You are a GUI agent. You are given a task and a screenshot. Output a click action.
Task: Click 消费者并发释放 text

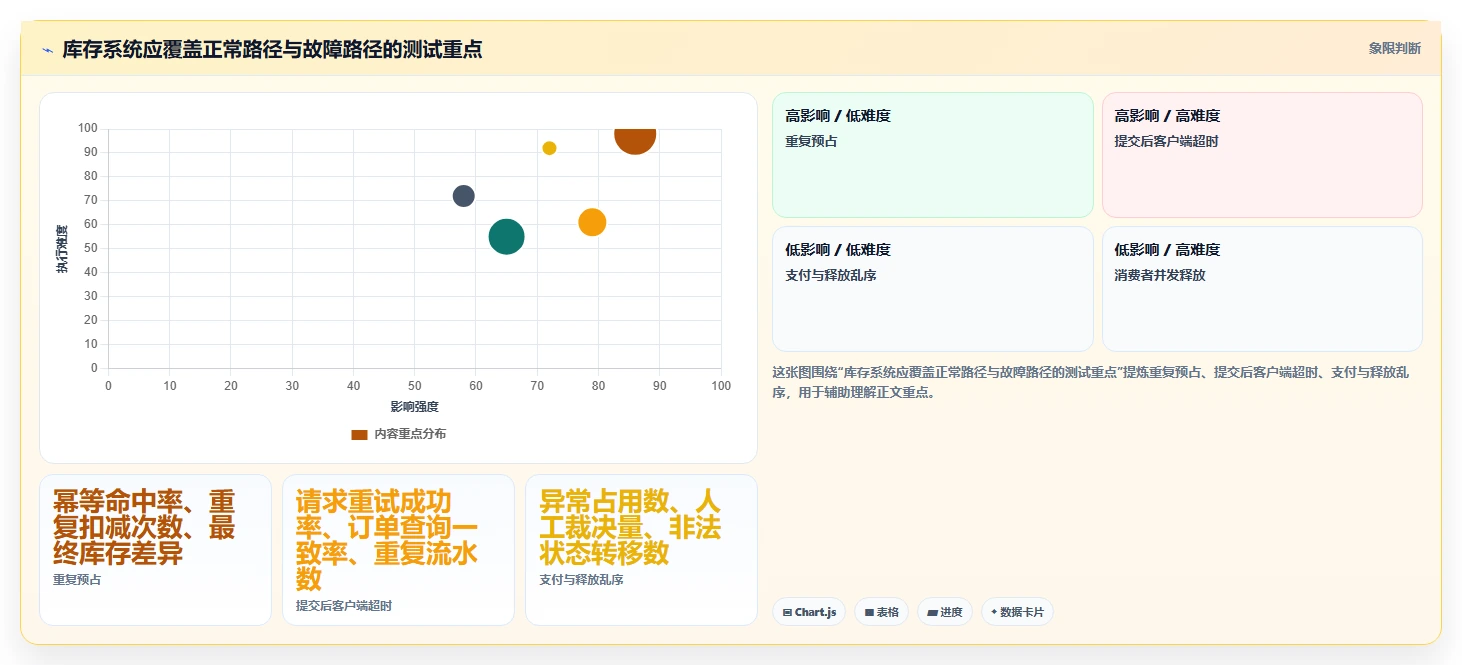point(1160,275)
